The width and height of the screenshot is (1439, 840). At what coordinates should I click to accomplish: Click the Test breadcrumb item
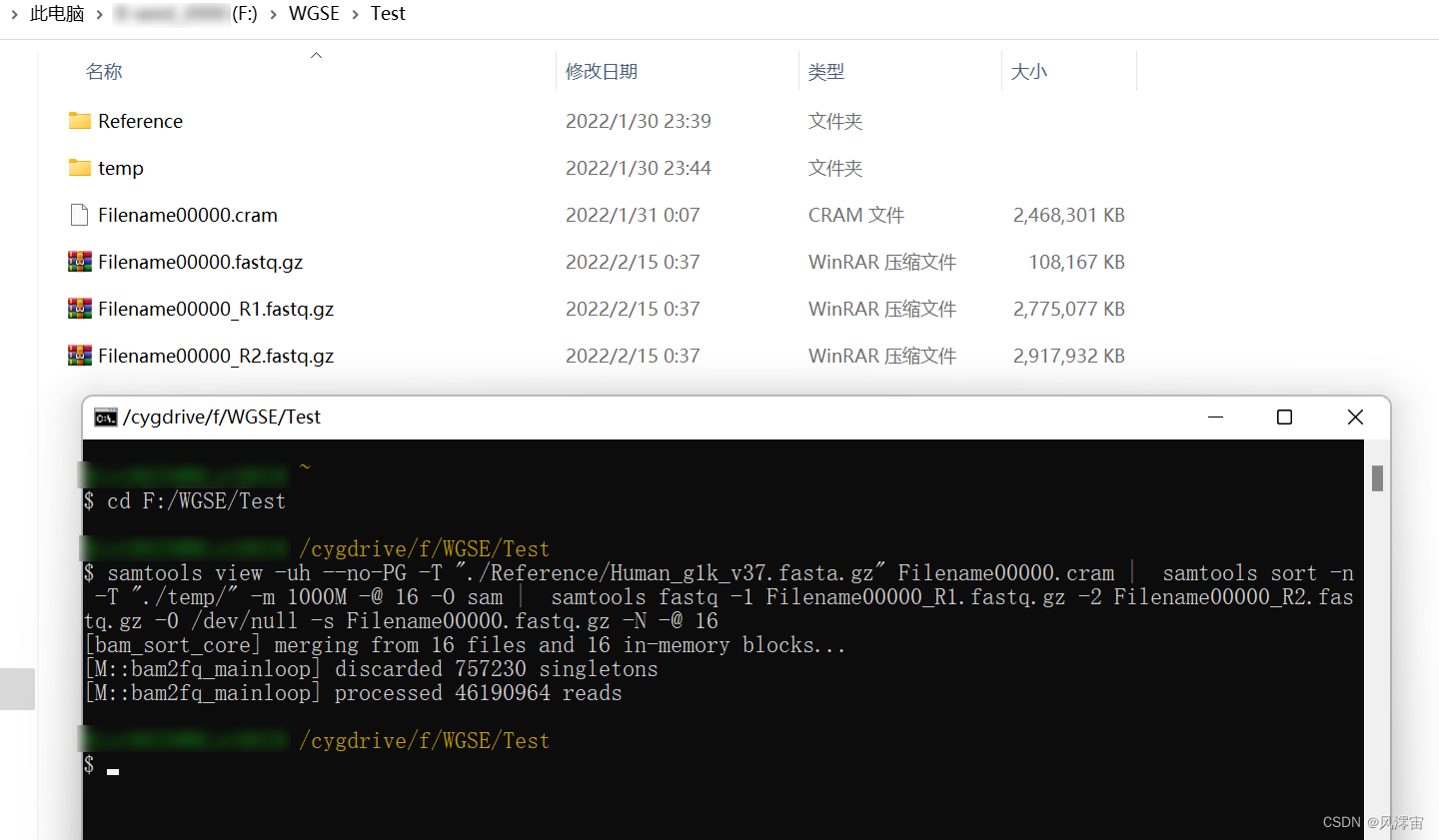point(389,14)
